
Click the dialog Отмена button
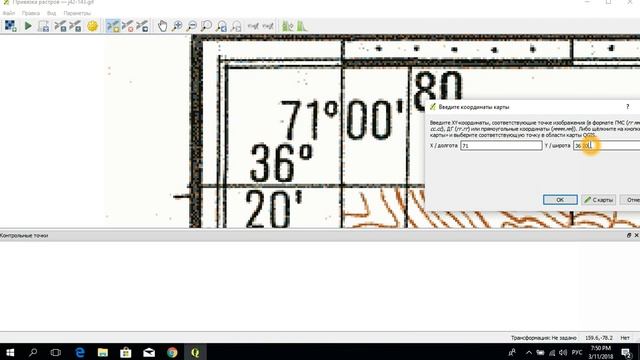tap(630, 200)
